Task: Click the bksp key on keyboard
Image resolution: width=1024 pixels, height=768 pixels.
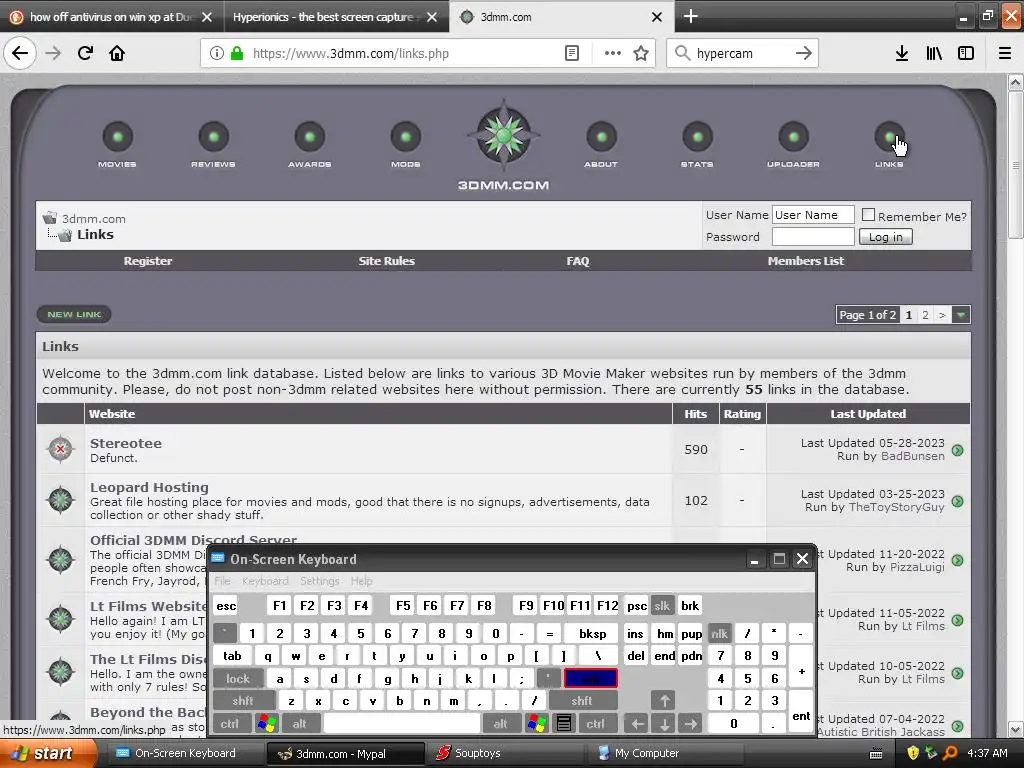Action: [x=592, y=633]
